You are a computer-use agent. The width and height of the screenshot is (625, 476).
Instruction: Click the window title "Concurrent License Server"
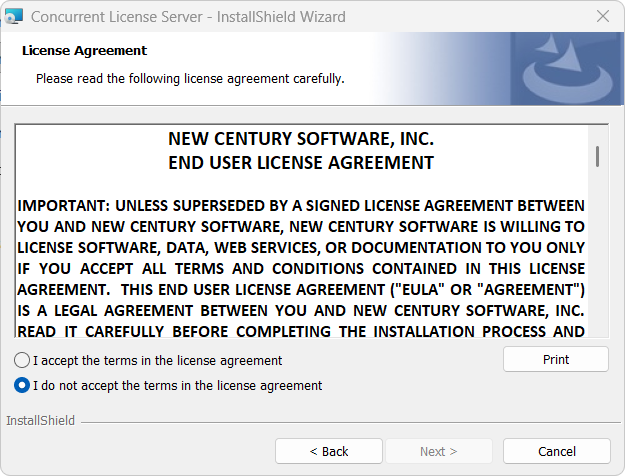click(117, 17)
